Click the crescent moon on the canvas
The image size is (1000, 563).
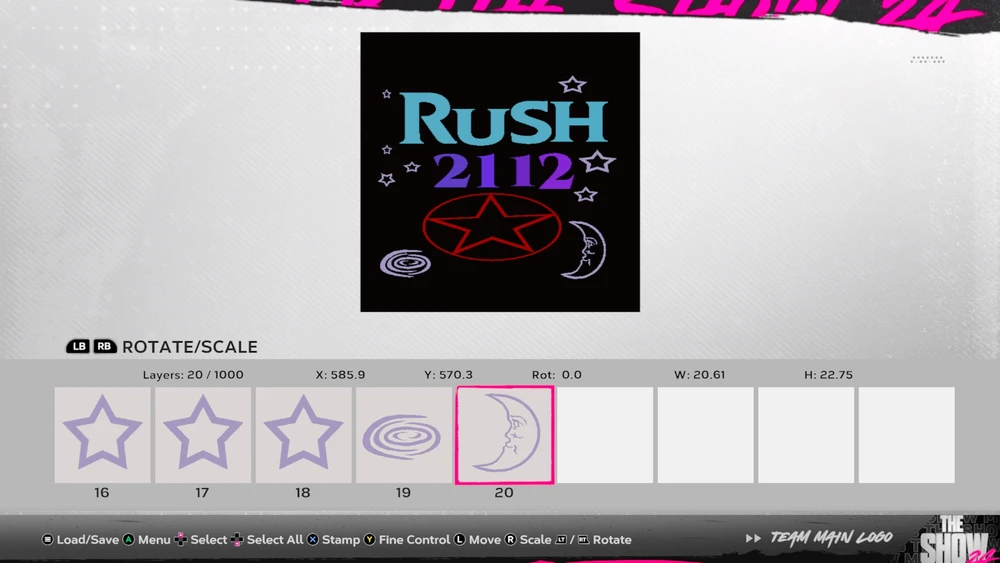(584, 250)
